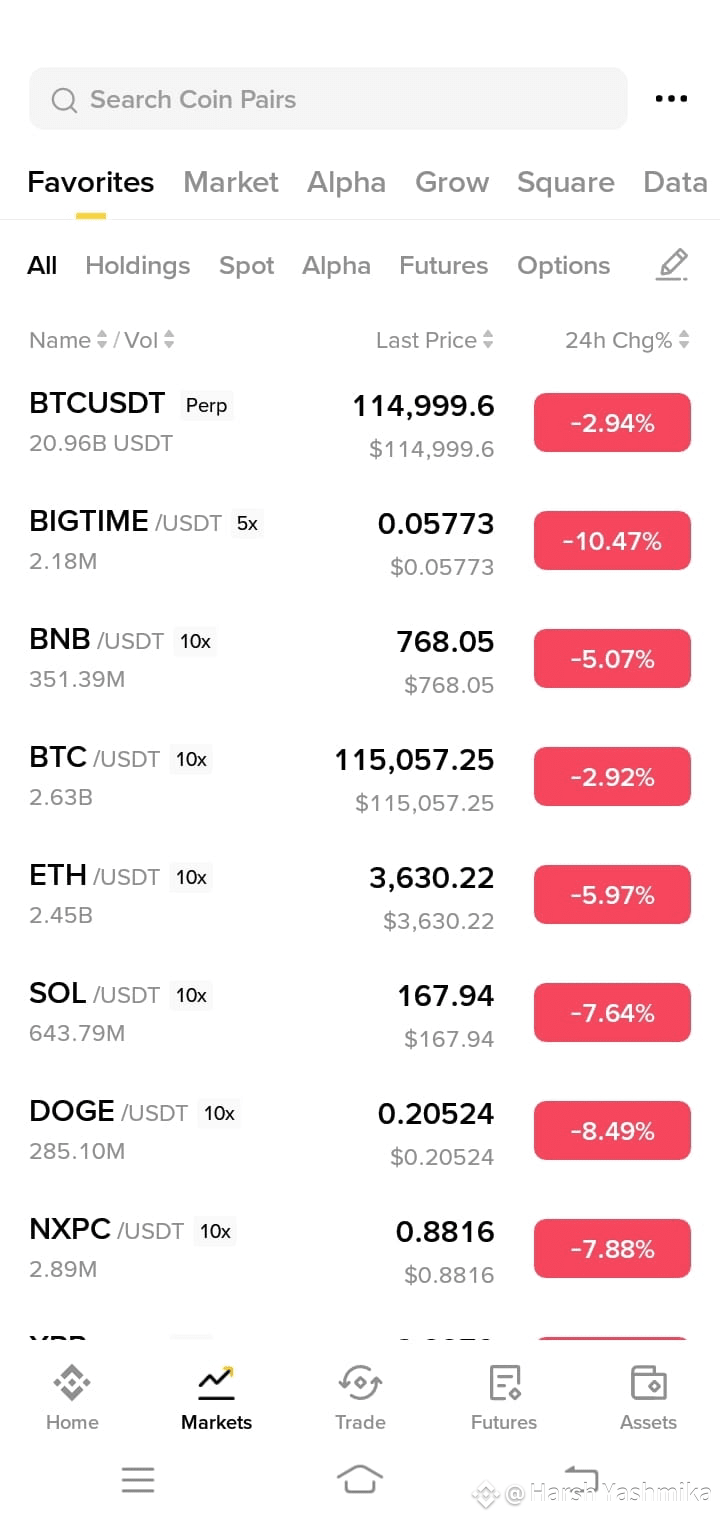The height and width of the screenshot is (1520, 720).
Task: Tap the Android recent apps menu icon
Action: pos(138,1479)
